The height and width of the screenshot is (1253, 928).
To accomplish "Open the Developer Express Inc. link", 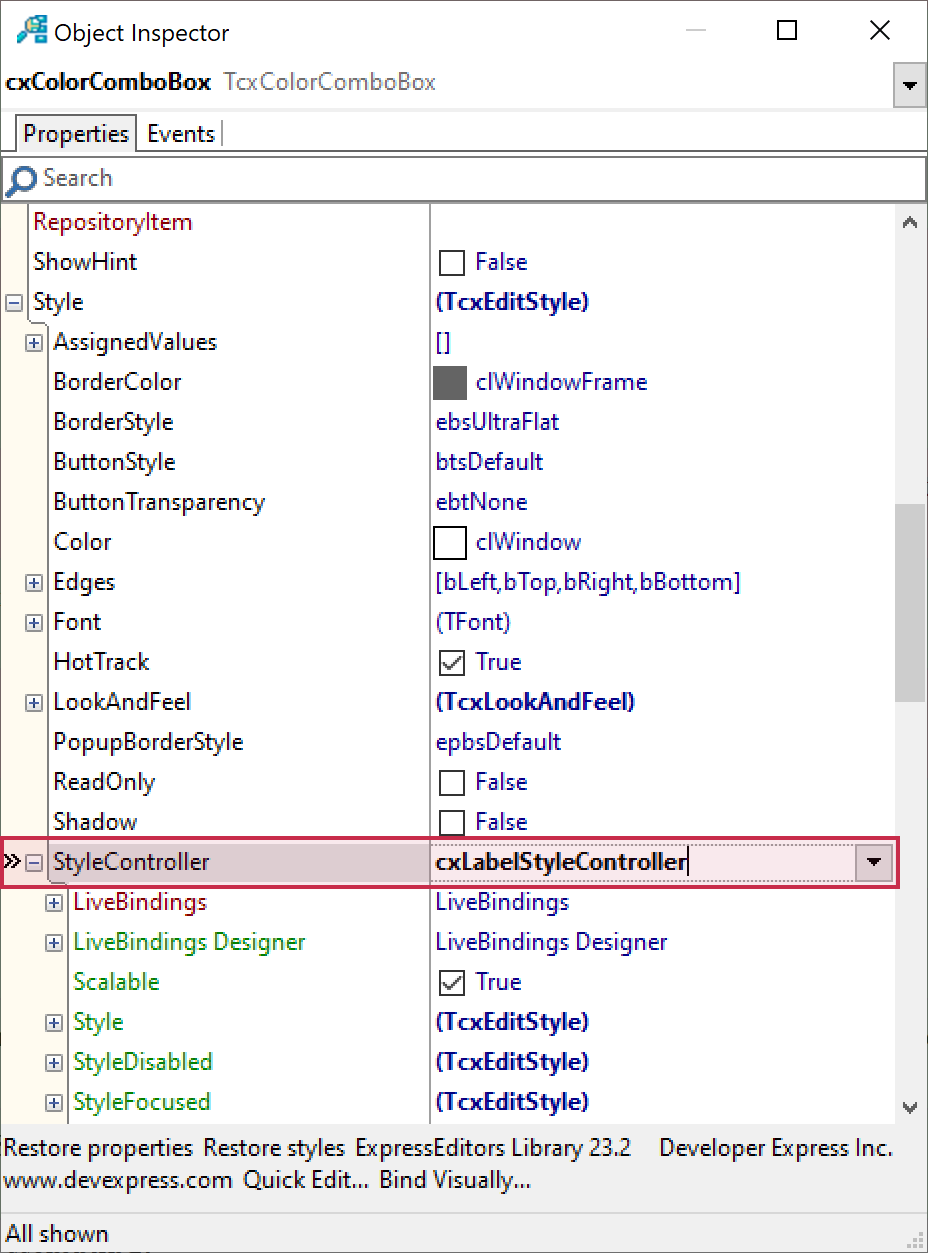I will pos(776,1148).
